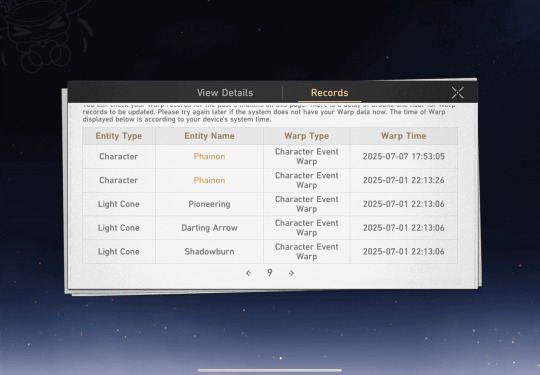Click page number 9 indicator

(x=270, y=273)
